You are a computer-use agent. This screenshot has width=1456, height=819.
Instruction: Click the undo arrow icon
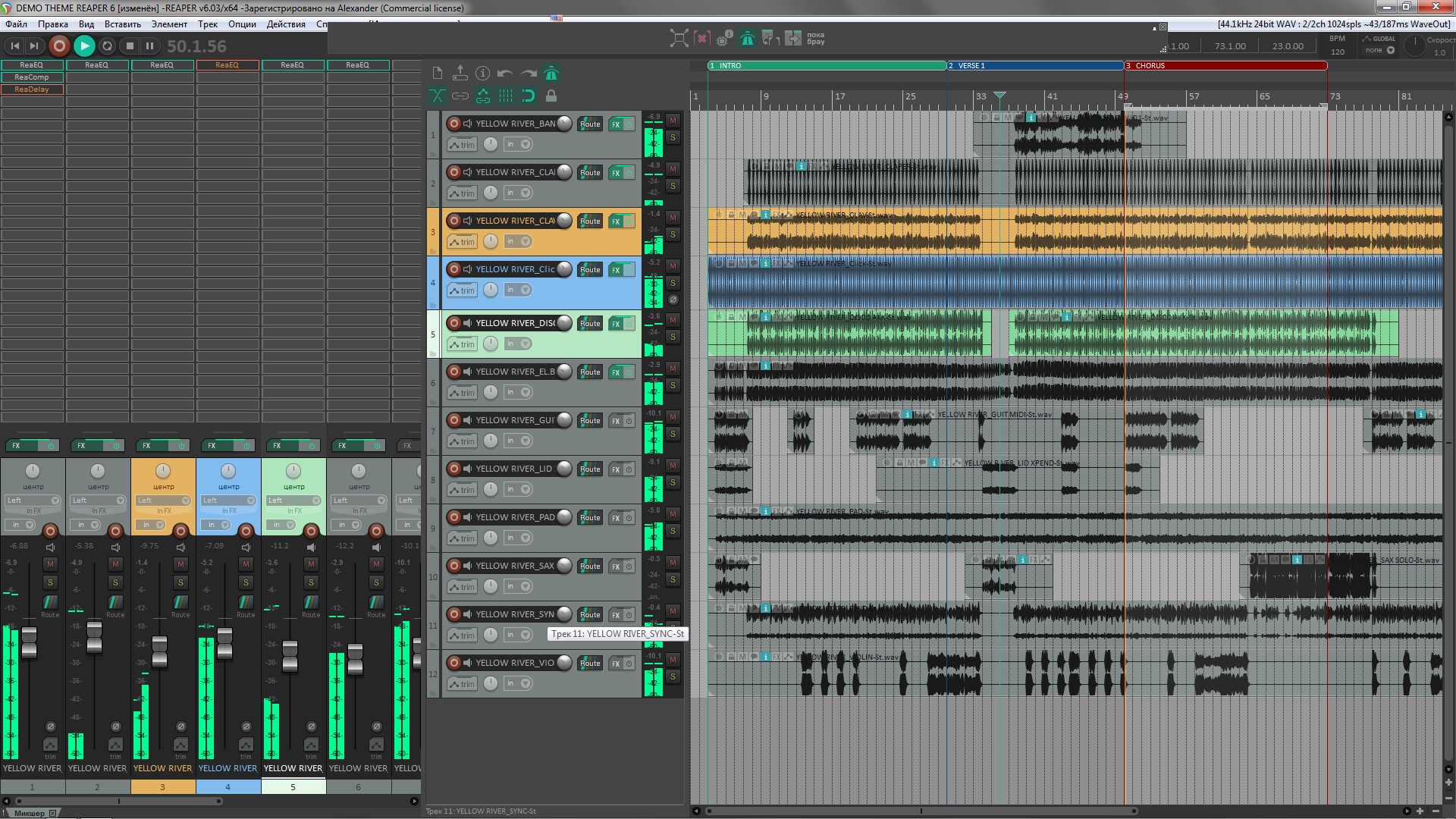pyautogui.click(x=505, y=74)
